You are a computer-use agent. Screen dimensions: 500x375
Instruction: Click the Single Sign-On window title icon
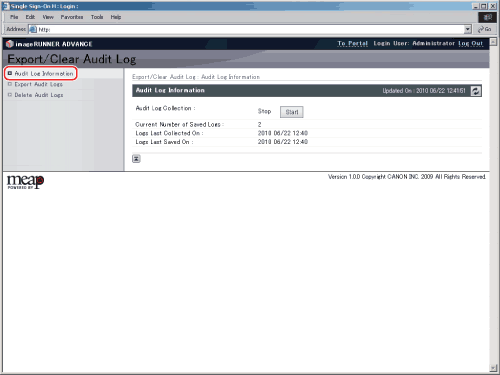(6, 6)
